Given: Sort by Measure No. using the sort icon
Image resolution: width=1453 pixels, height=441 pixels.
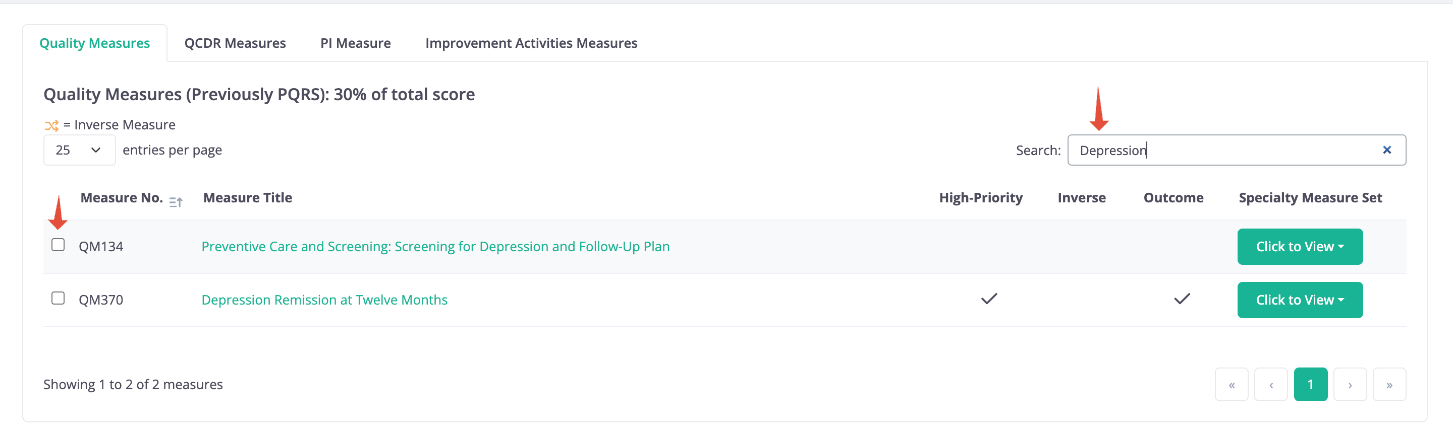Looking at the screenshot, I should (176, 202).
